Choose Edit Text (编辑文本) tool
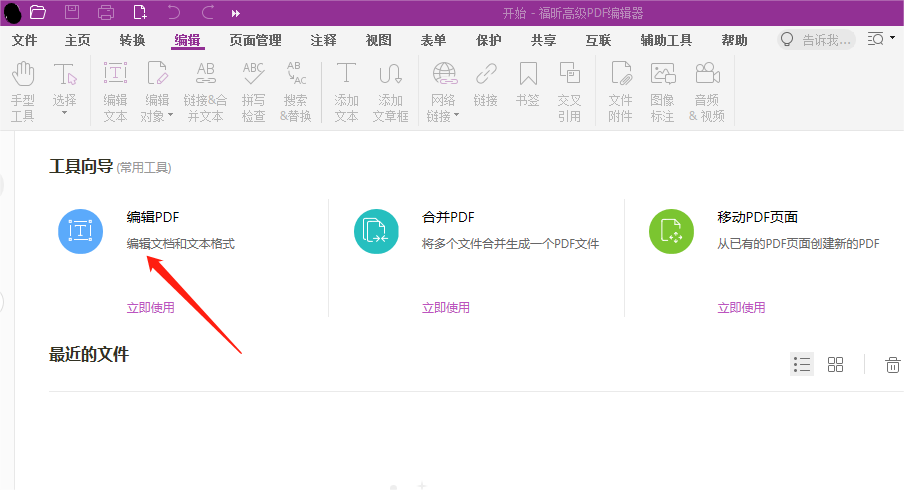This screenshot has width=904, height=490. [x=115, y=92]
